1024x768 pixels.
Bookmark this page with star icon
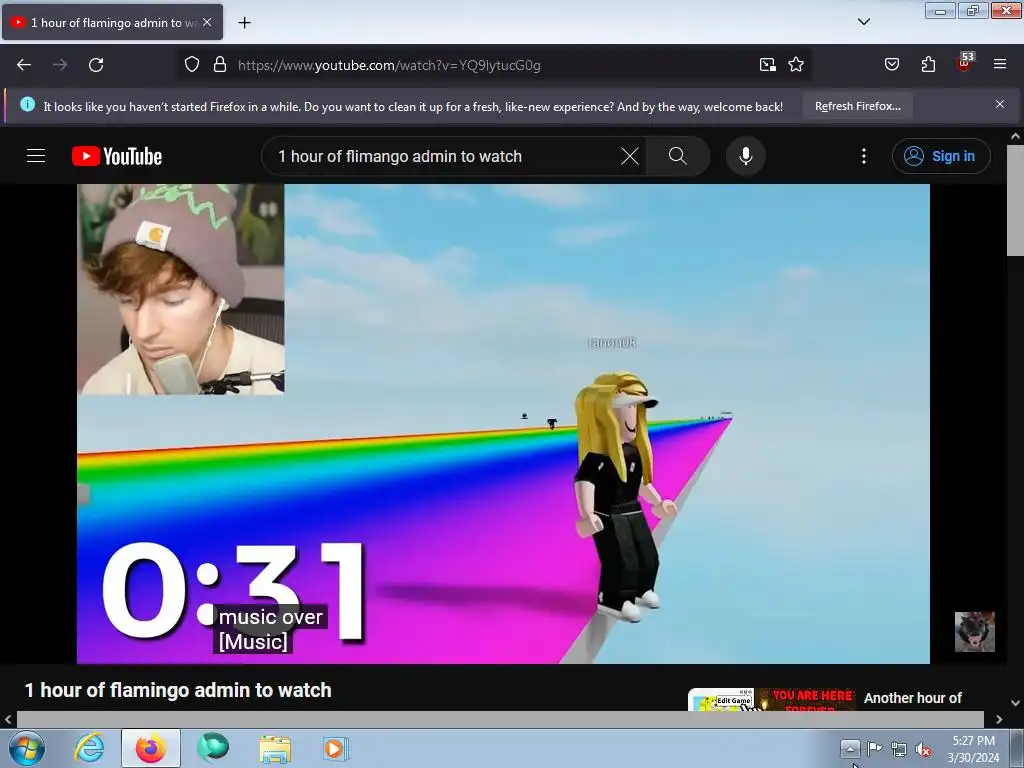[x=795, y=65]
